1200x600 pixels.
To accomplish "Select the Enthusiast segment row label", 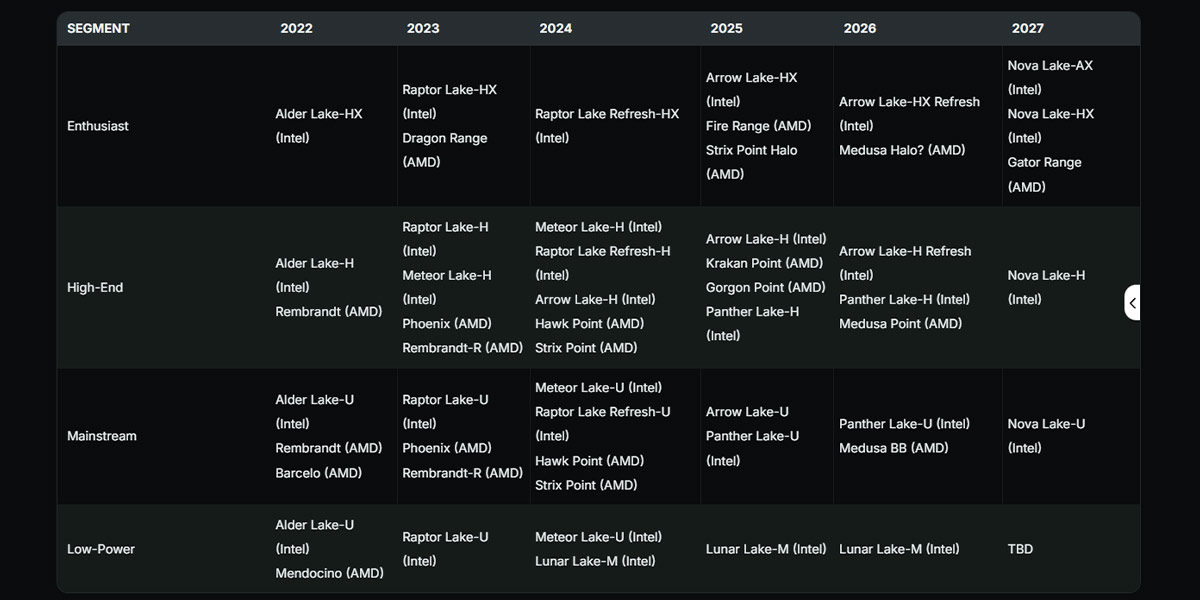I will 98,126.
